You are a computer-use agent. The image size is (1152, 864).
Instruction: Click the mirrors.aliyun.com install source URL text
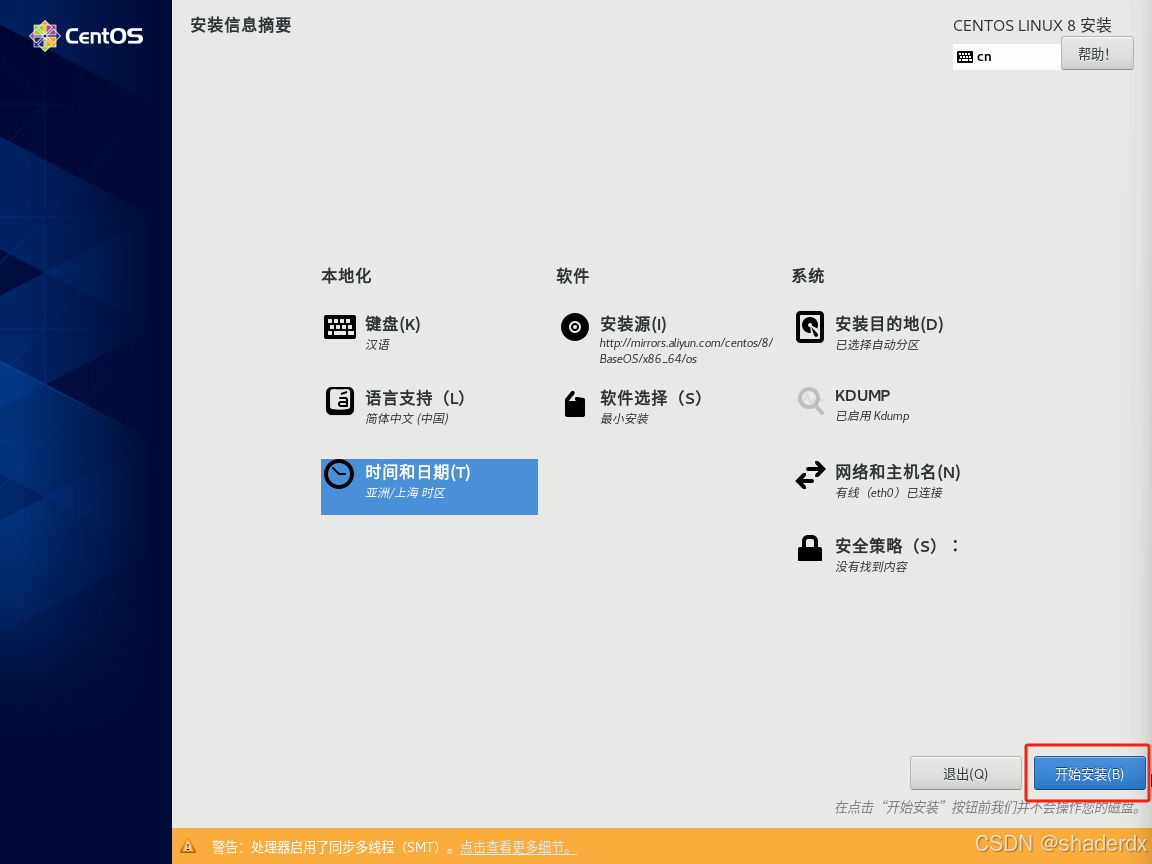click(685, 350)
